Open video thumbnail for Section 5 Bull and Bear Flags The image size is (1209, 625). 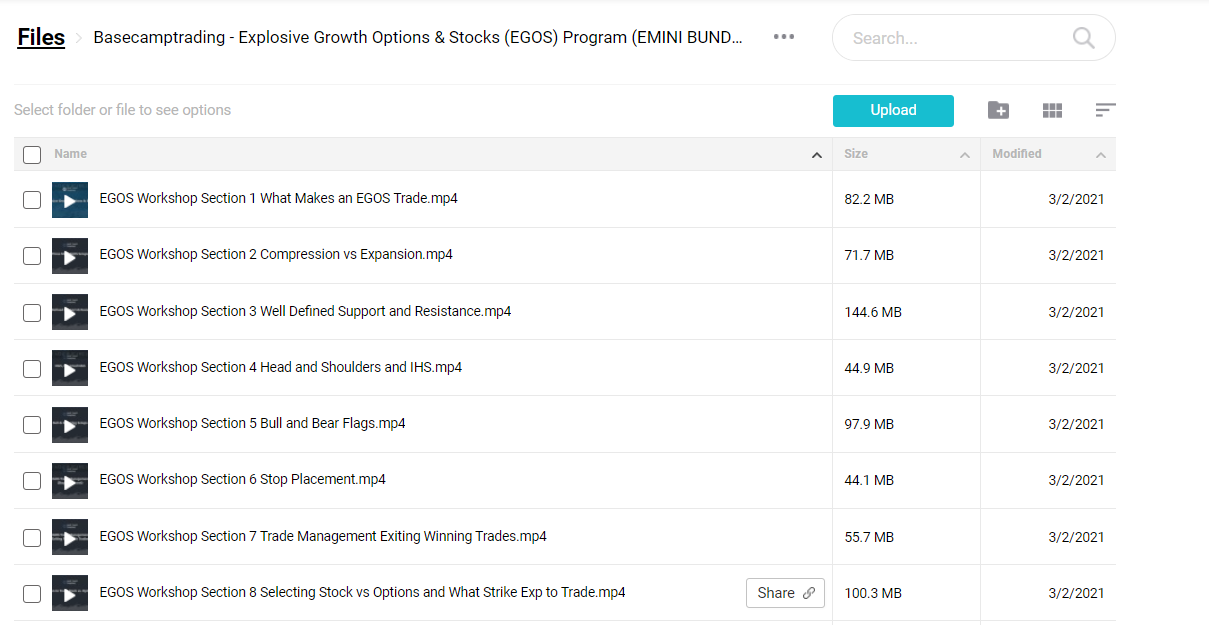70,424
